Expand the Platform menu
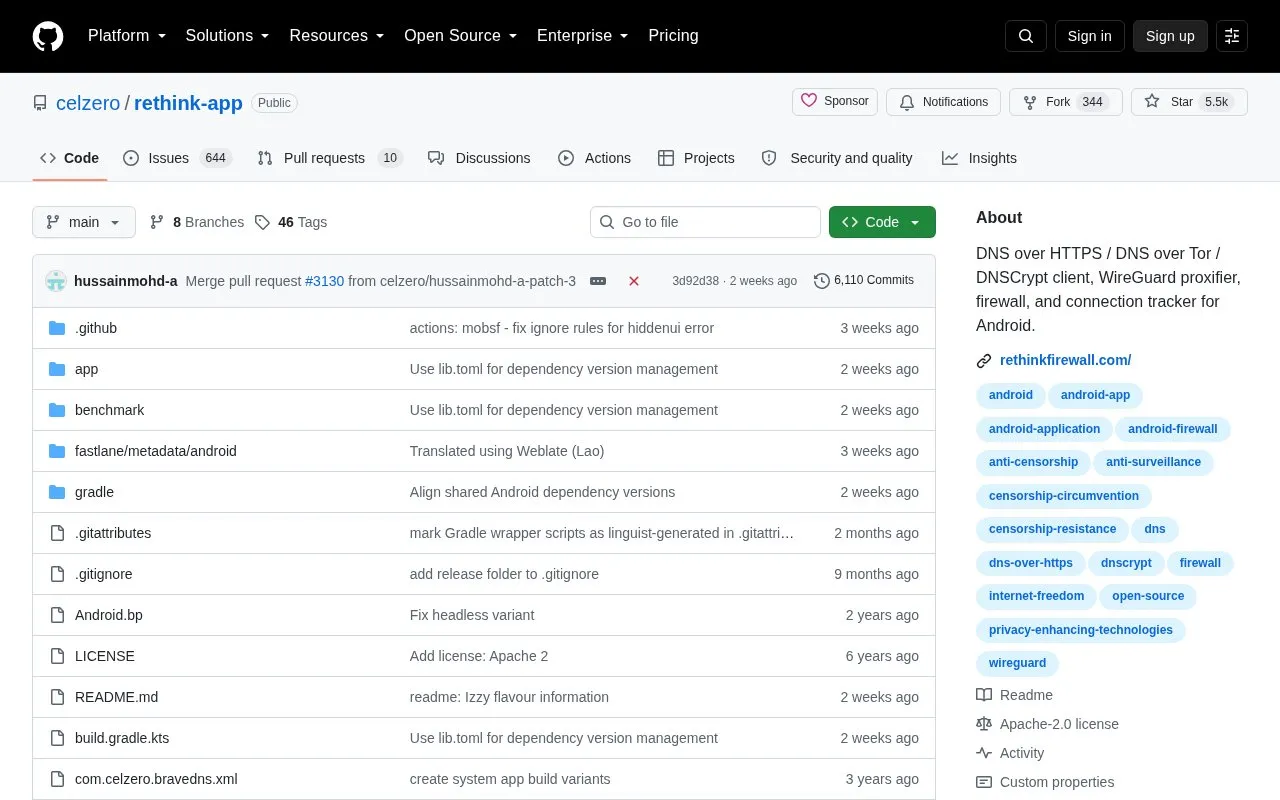This screenshot has width=1280, height=800. coord(127,36)
